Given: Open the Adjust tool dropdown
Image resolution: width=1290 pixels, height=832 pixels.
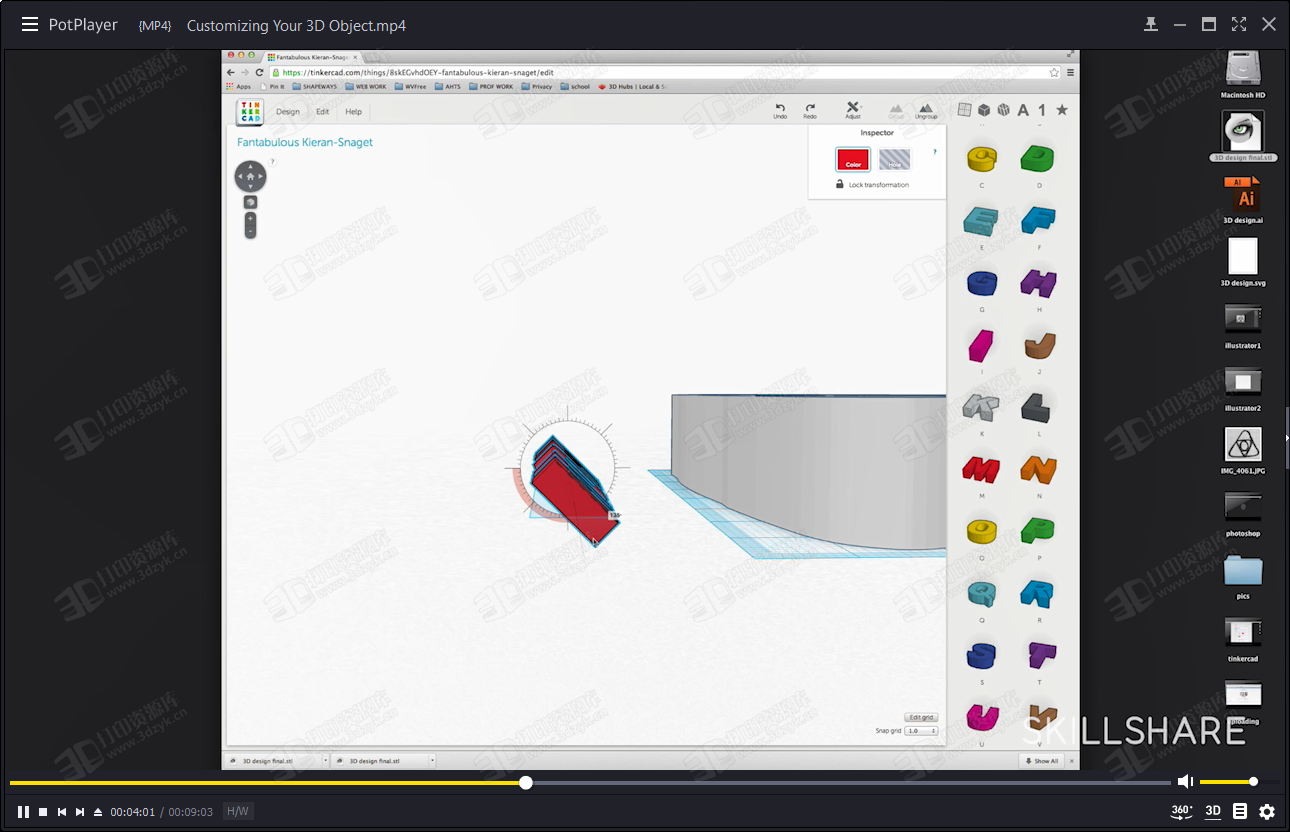Looking at the screenshot, I should (x=853, y=110).
